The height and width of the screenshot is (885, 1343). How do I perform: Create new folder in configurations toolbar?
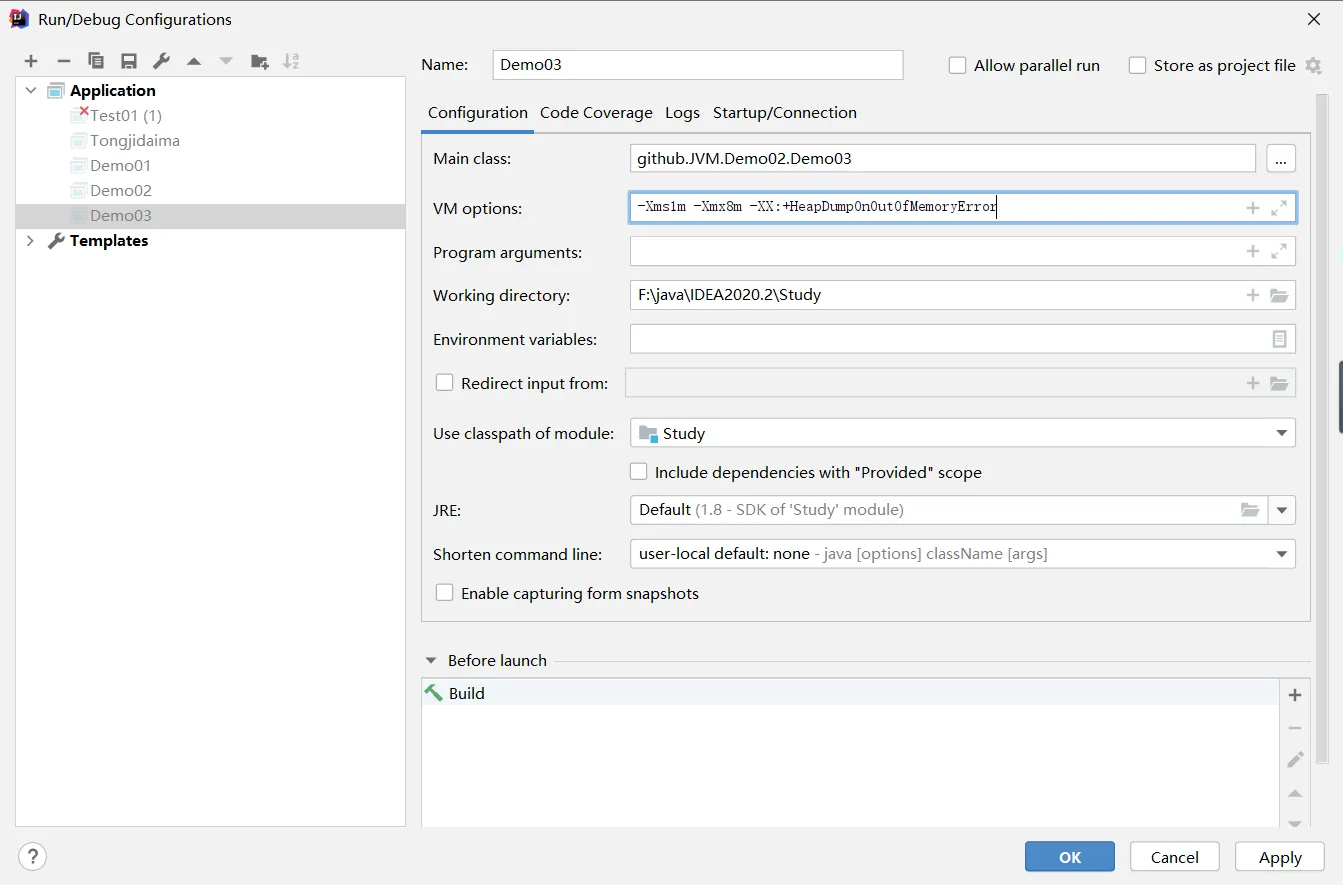tap(259, 61)
